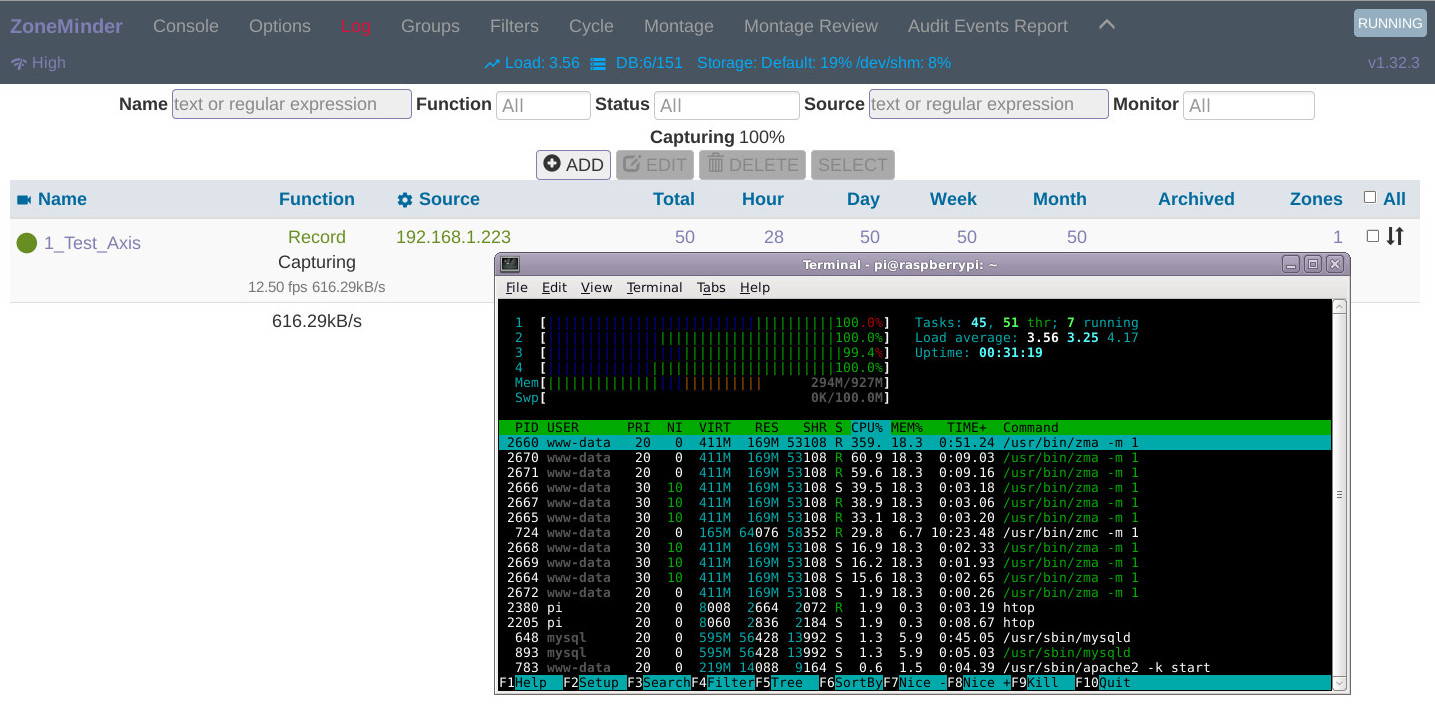Open Montage view
The width and height of the screenshot is (1435, 727).
679,26
